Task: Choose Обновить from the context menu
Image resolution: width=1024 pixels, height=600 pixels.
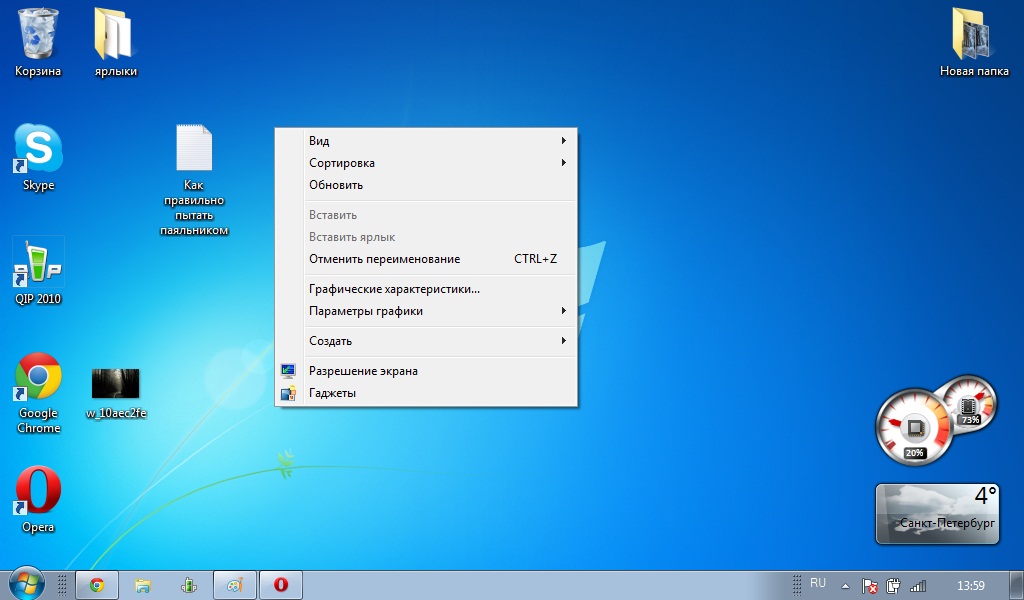Action: tap(336, 185)
